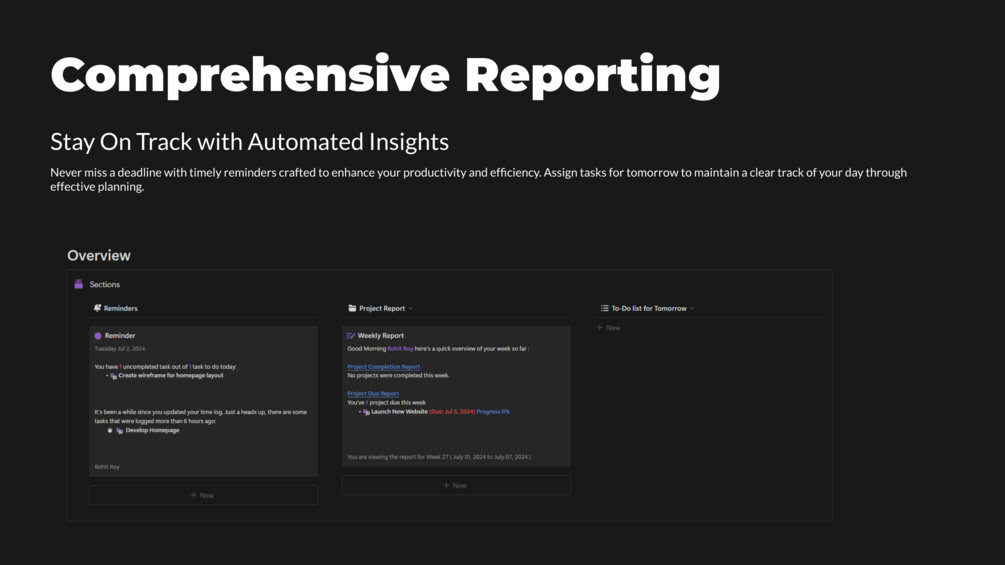Click the Due: Jul 5, 2024 text
The width and height of the screenshot is (1005, 565).
pyautogui.click(x=452, y=412)
